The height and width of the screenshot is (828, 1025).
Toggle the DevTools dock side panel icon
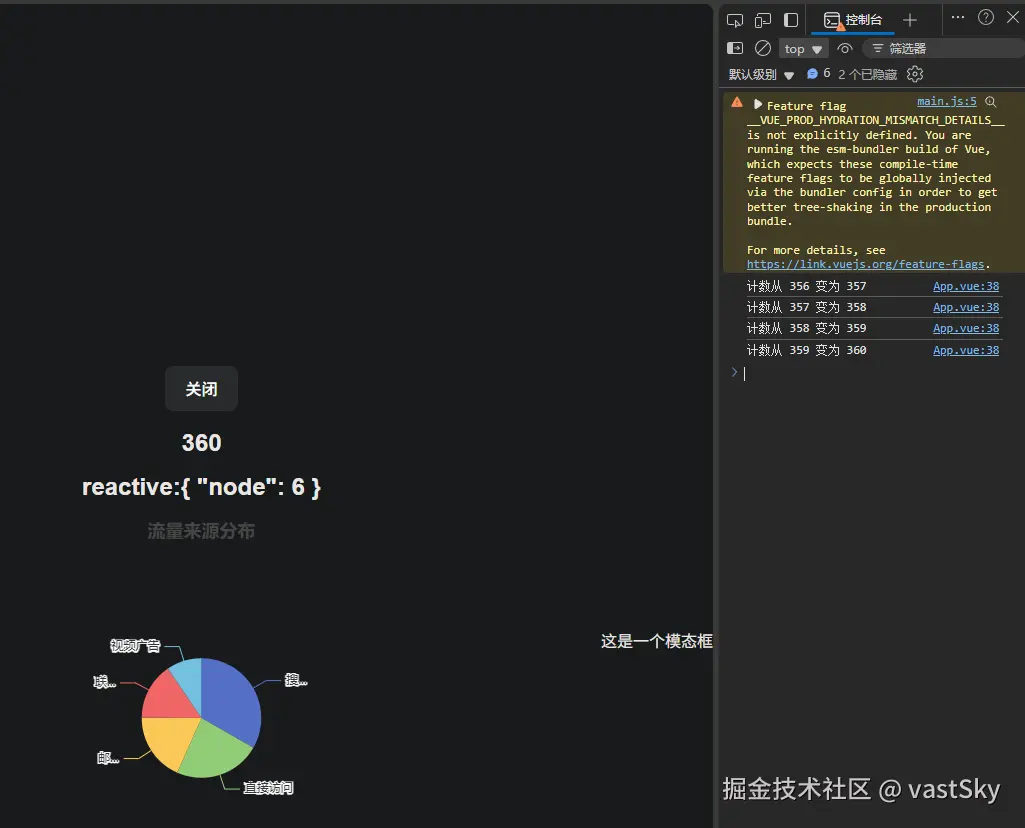coord(791,20)
